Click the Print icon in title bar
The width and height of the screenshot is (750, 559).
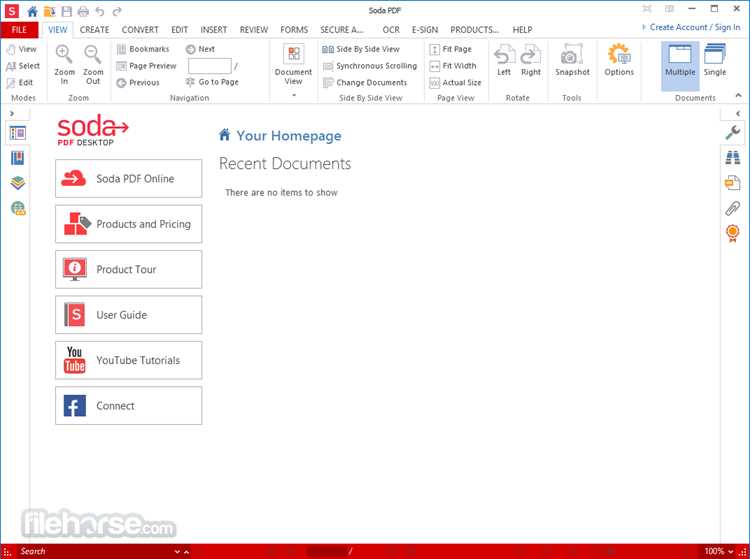[83, 11]
